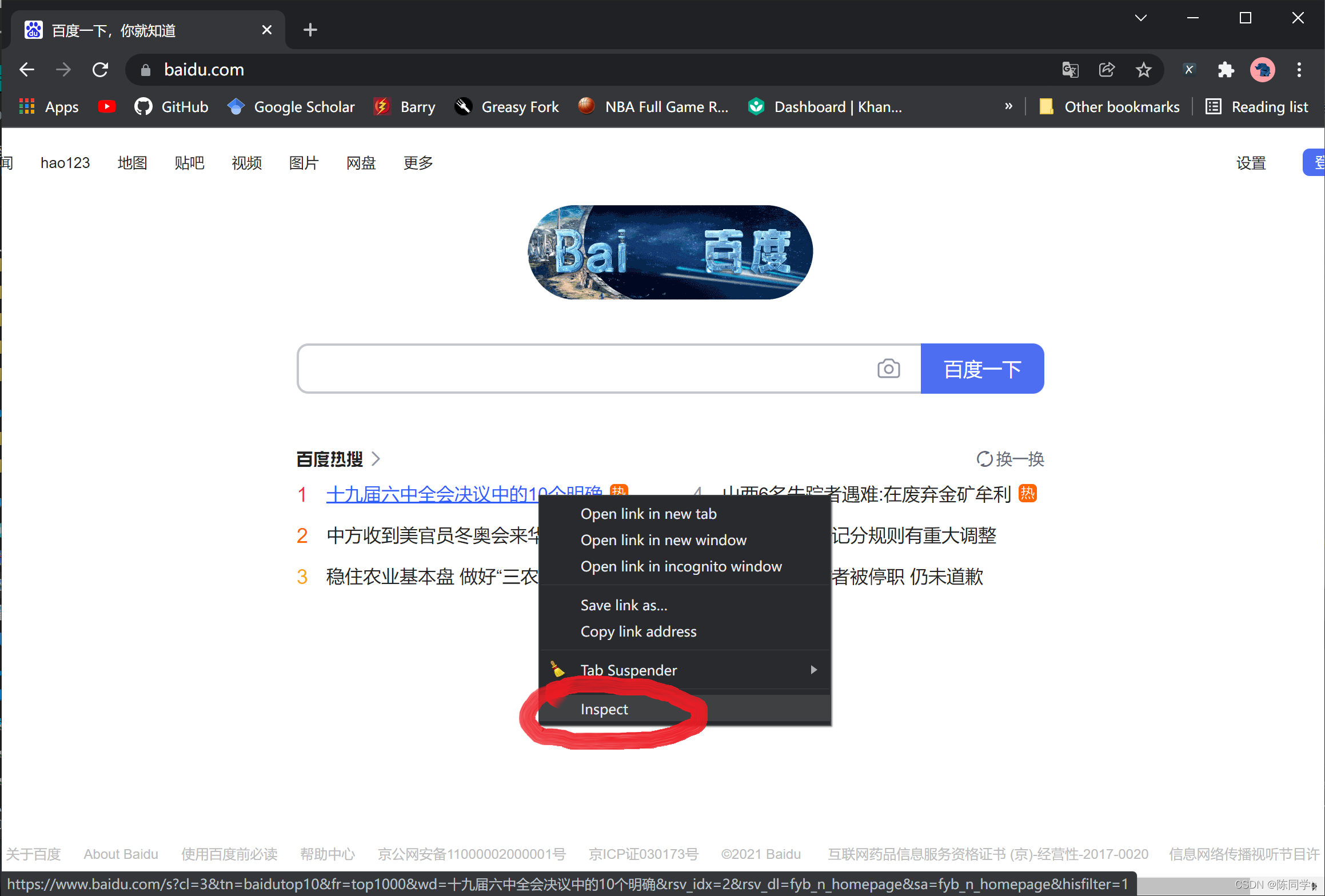Open the Extensions puzzle icon
The width and height of the screenshot is (1325, 896).
click(1226, 70)
